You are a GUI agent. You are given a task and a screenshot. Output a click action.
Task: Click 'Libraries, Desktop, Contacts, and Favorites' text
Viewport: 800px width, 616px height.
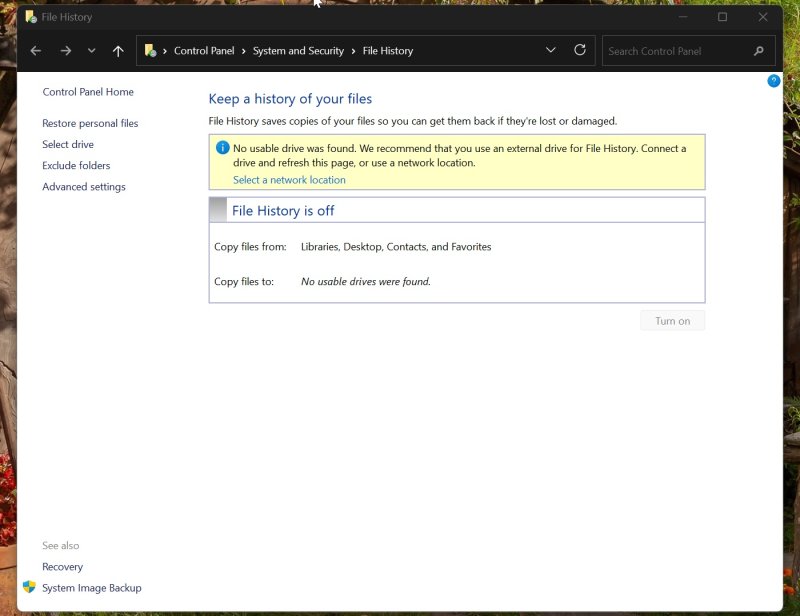click(396, 247)
